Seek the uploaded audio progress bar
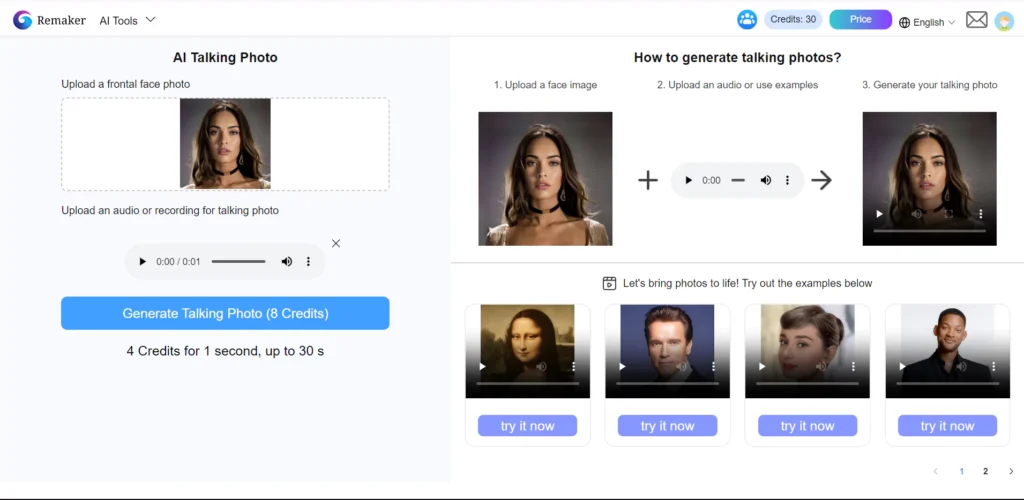Screen dimensions: 1024x500 238,262
